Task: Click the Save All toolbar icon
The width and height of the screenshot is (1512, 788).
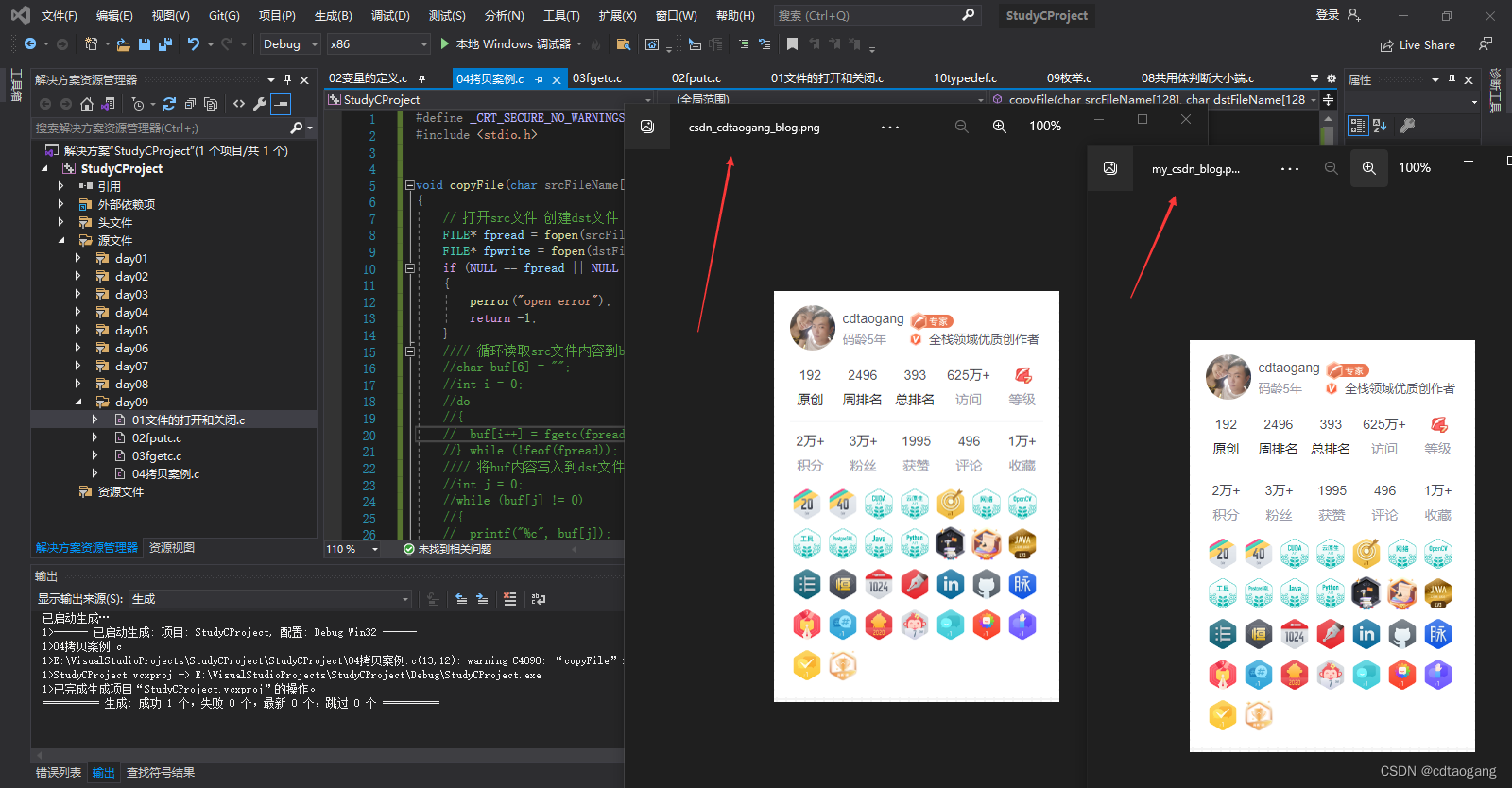Action: click(x=165, y=44)
